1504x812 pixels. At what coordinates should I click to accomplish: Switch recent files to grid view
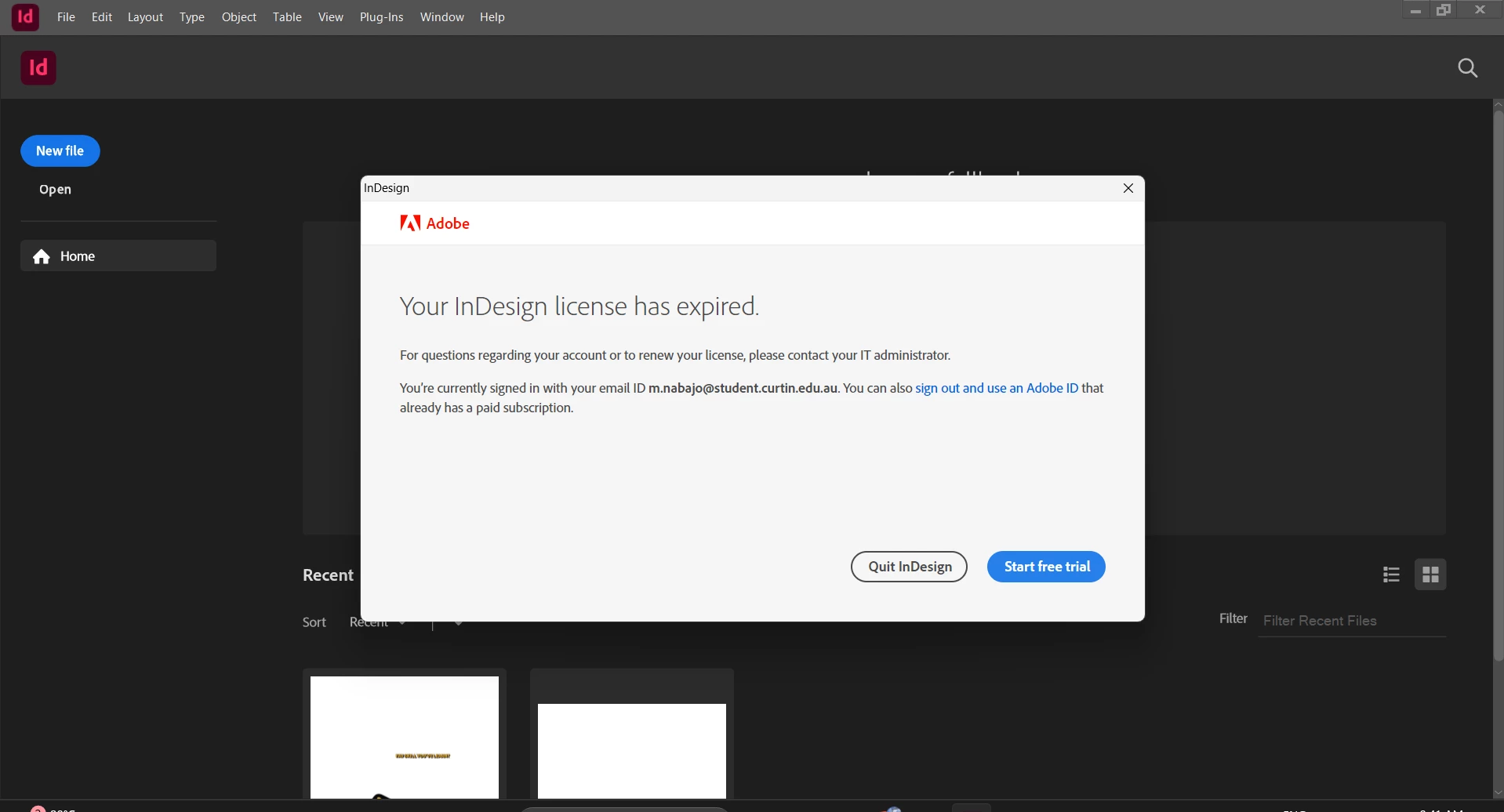tap(1430, 575)
